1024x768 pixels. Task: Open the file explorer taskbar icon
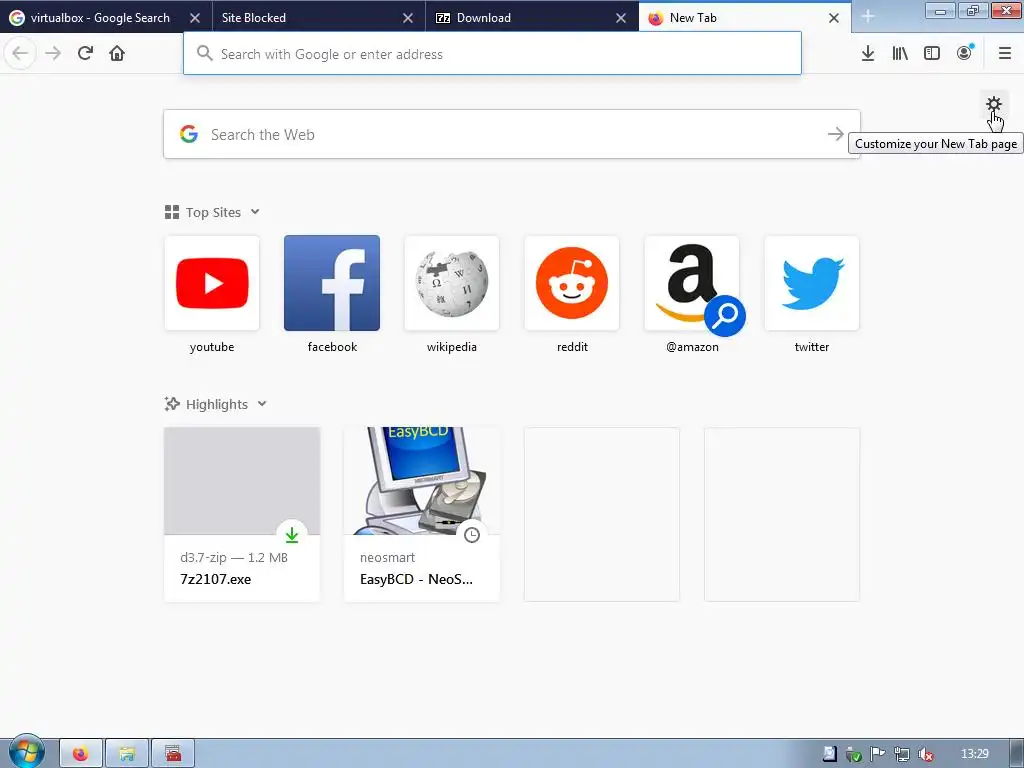[x=127, y=754]
